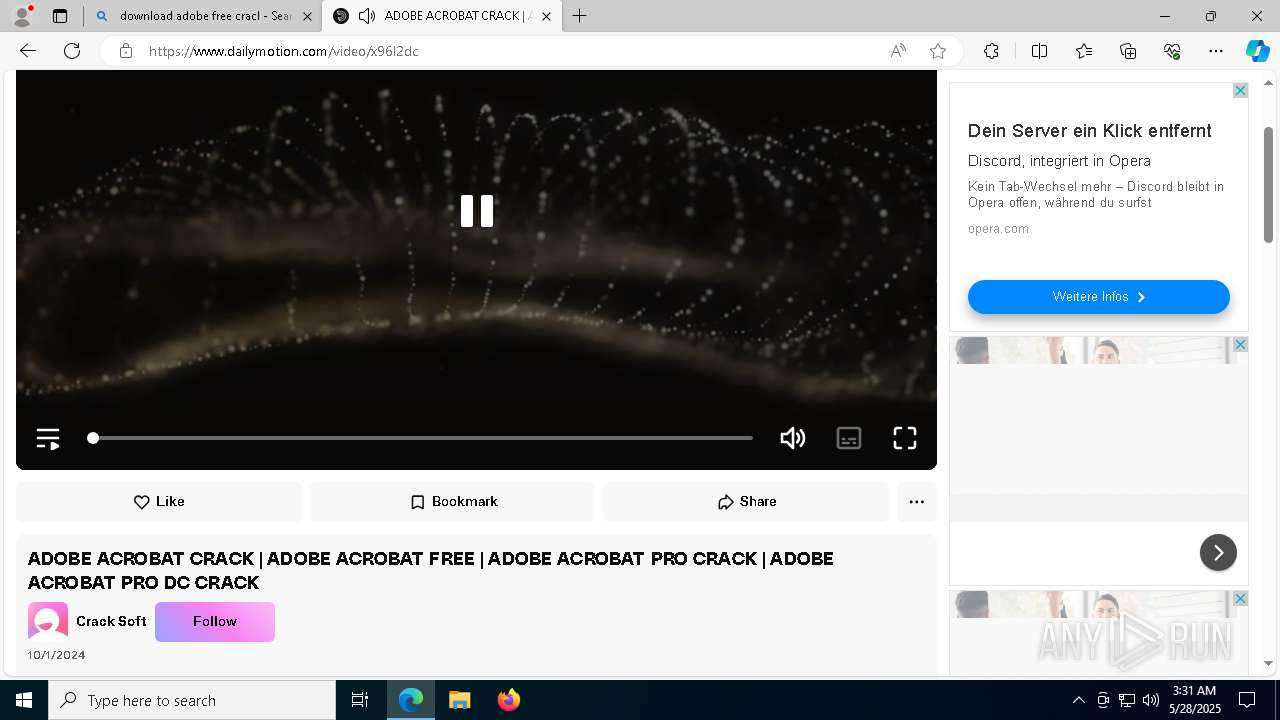1280x720 pixels.
Task: Toggle split screen view
Action: click(1039, 51)
